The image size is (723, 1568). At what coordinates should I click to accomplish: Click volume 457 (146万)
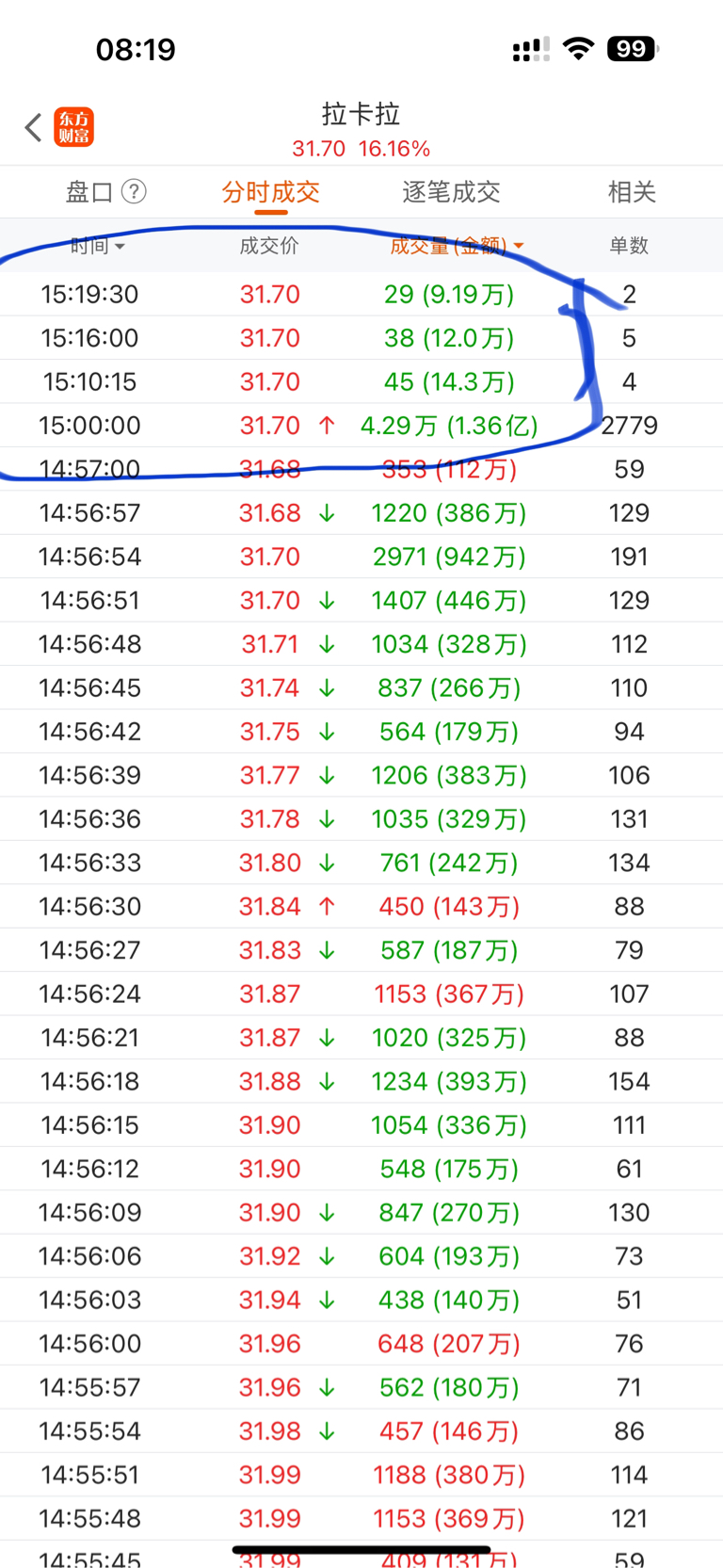[x=449, y=1431]
